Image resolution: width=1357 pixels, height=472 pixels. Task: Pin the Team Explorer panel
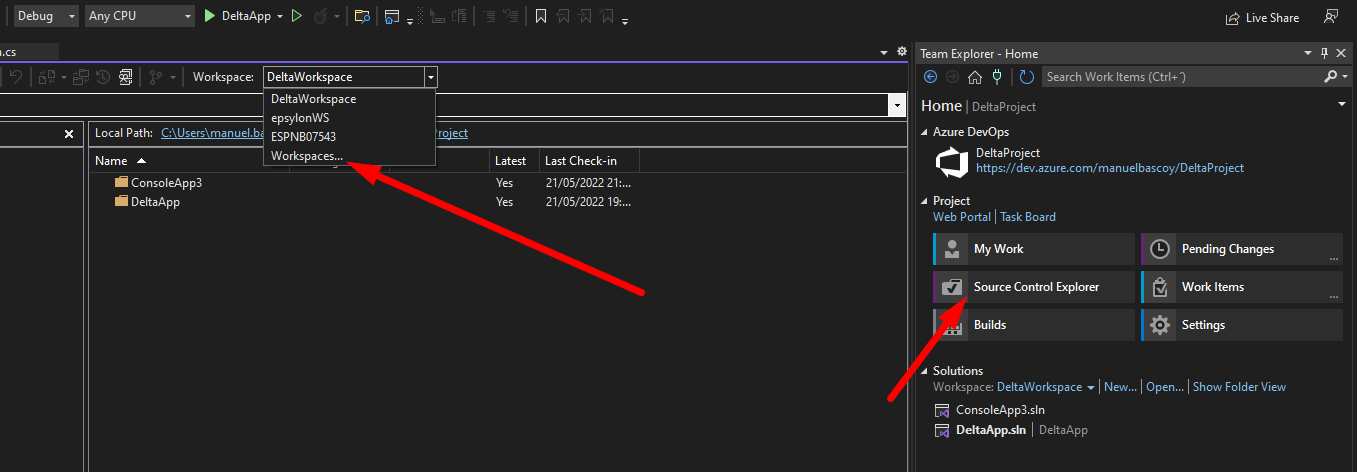coord(1325,53)
